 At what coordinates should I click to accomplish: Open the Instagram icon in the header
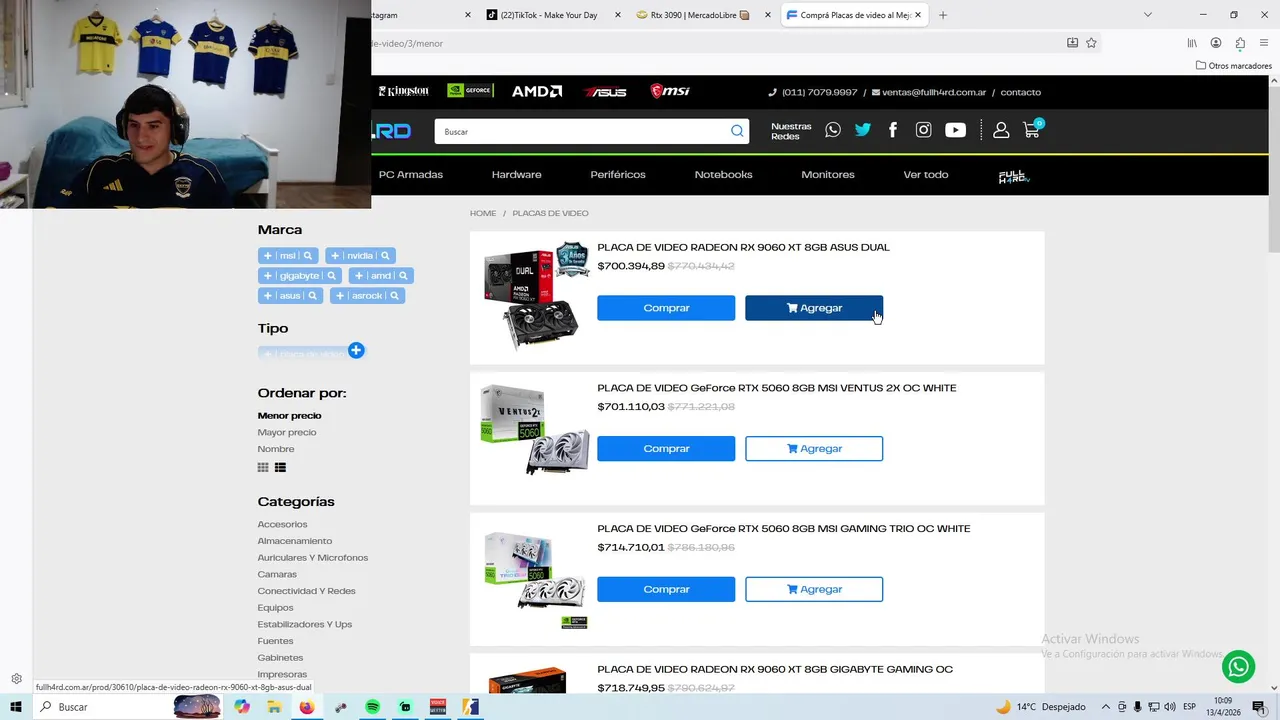click(924, 130)
